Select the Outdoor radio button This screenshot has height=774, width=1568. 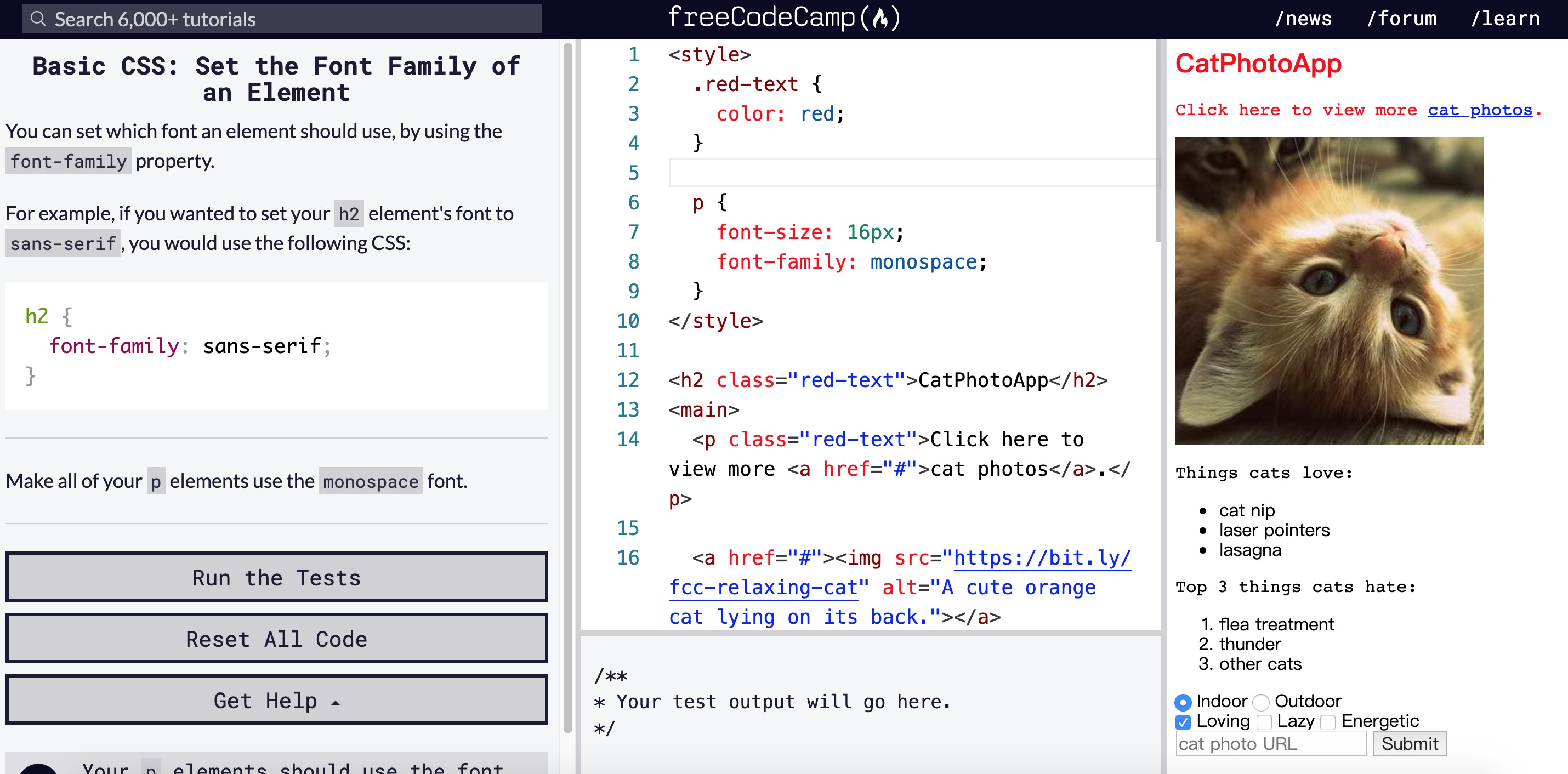tap(1261, 702)
